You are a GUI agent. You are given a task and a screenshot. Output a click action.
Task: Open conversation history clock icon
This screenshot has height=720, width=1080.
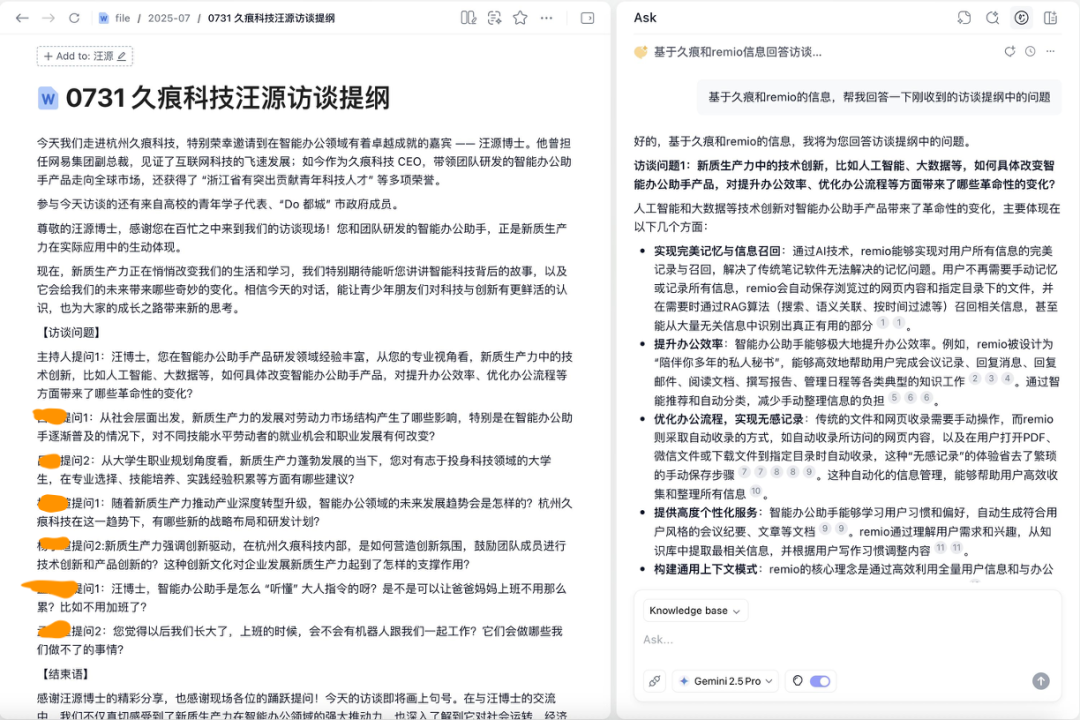click(1030, 51)
